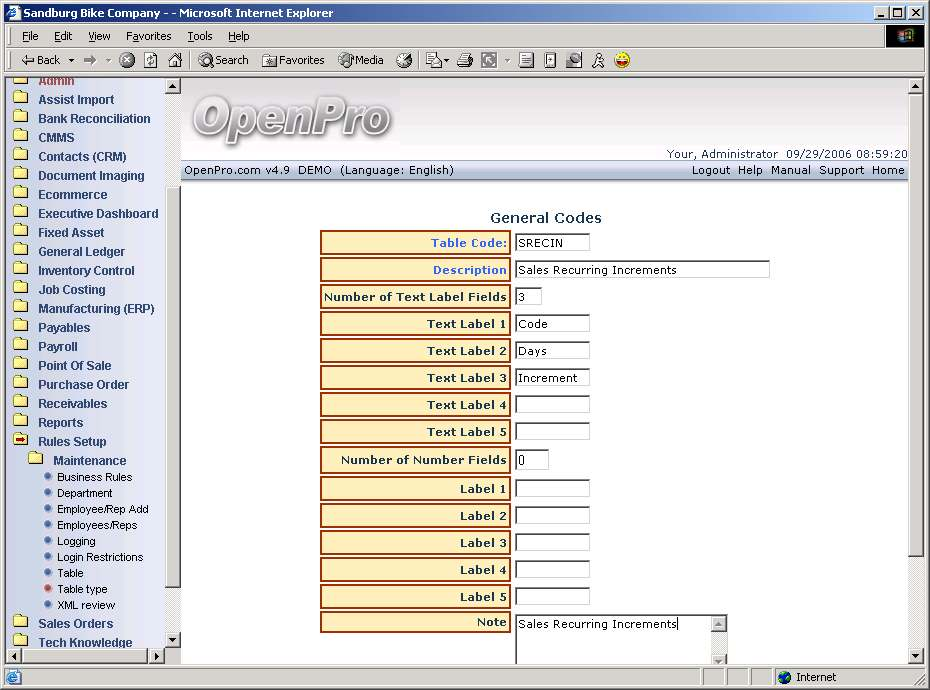Go to the browser Home icon

pos(175,60)
